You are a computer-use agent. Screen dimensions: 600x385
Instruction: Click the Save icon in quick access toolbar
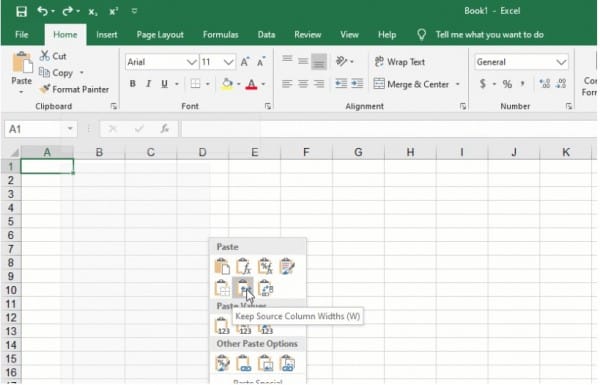tap(21, 11)
